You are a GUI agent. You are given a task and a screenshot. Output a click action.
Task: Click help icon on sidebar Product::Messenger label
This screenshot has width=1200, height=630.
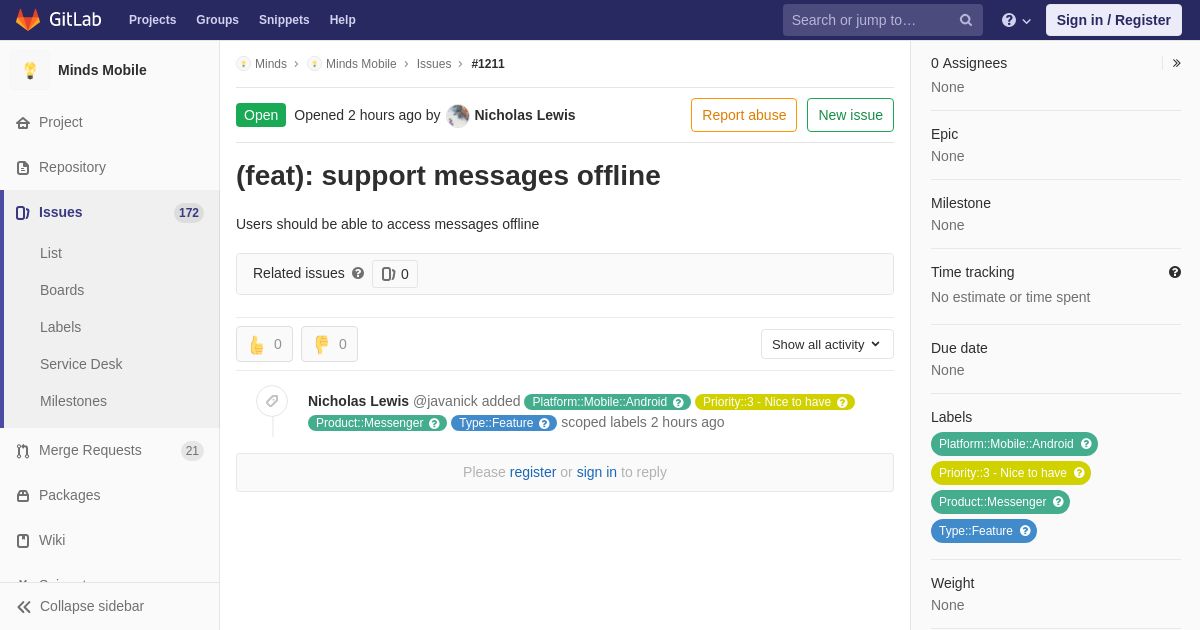(1058, 502)
